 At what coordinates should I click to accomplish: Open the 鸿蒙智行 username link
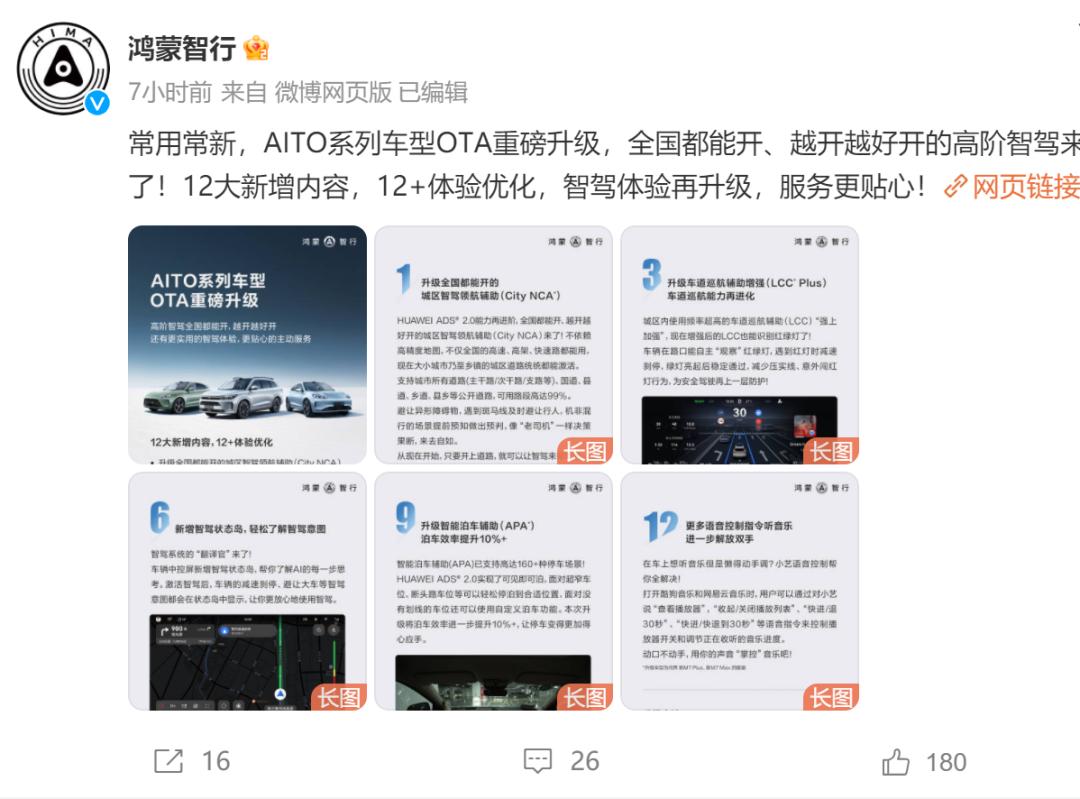click(183, 48)
